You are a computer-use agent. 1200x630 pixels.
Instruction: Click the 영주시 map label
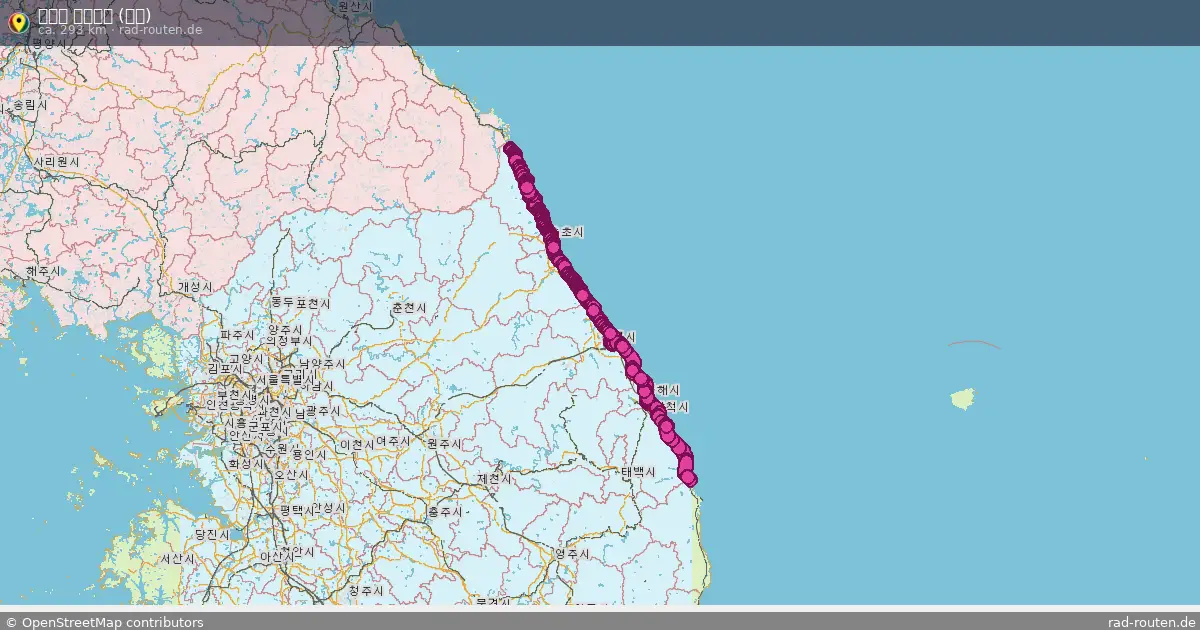click(x=572, y=553)
